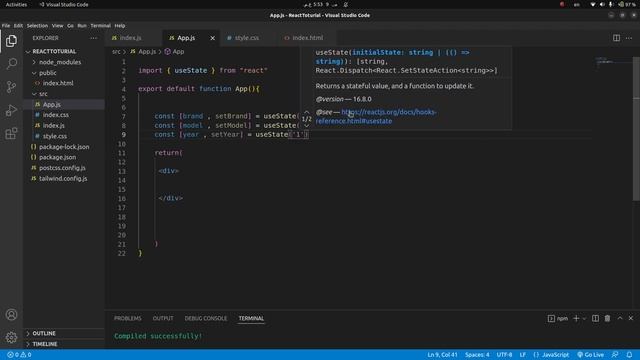Screen dimensions: 640x360
Task: Switch to the index.html editor tab
Action: (x=307, y=38)
